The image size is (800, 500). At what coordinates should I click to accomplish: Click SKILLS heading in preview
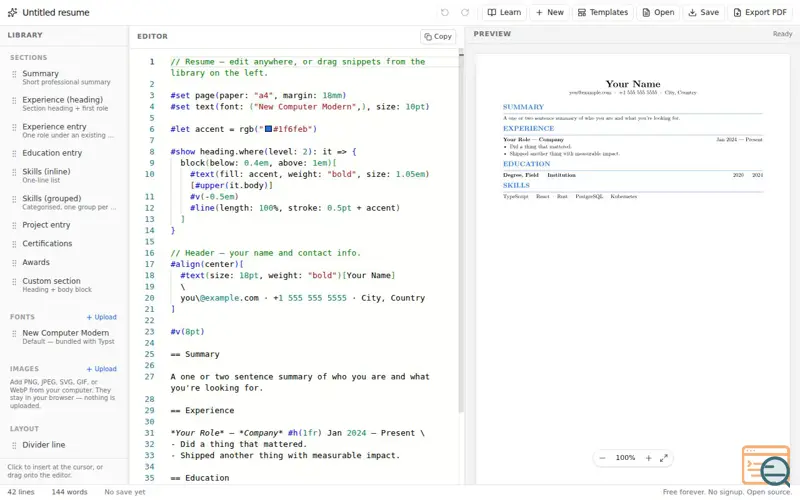(x=516, y=185)
